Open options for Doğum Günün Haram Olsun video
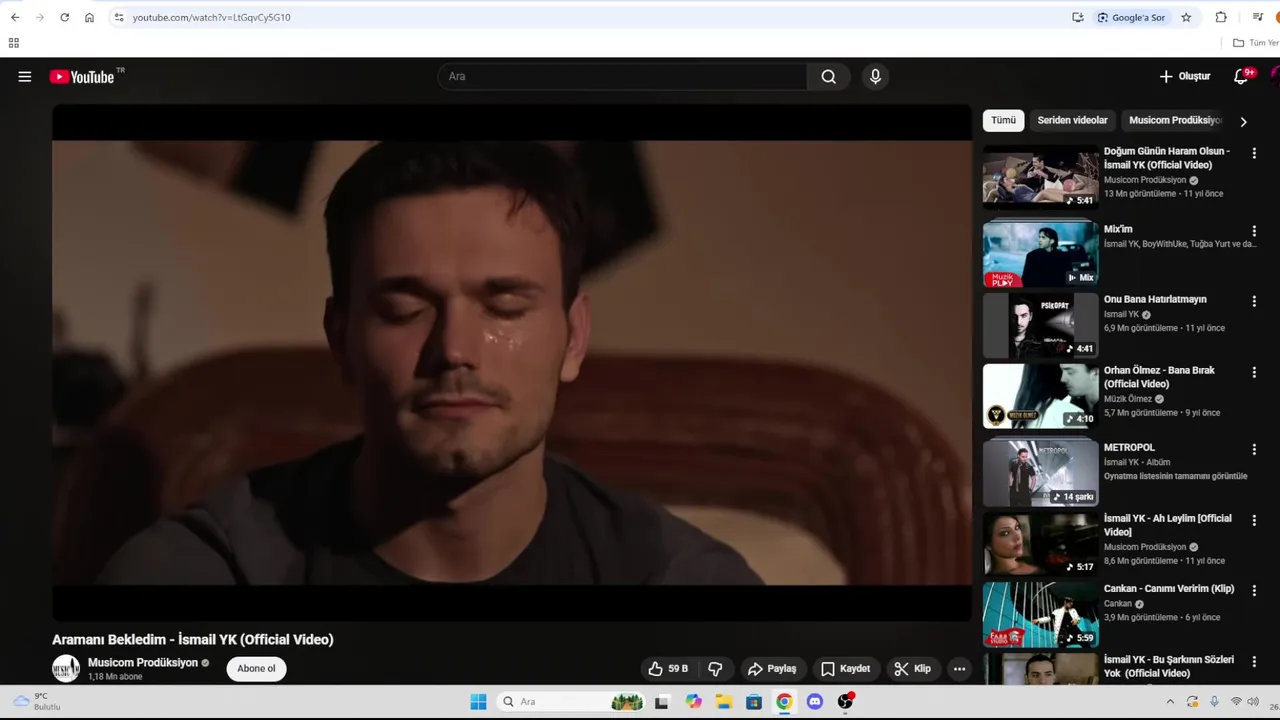Screen dimensions: 1280x720 coord(1254,153)
